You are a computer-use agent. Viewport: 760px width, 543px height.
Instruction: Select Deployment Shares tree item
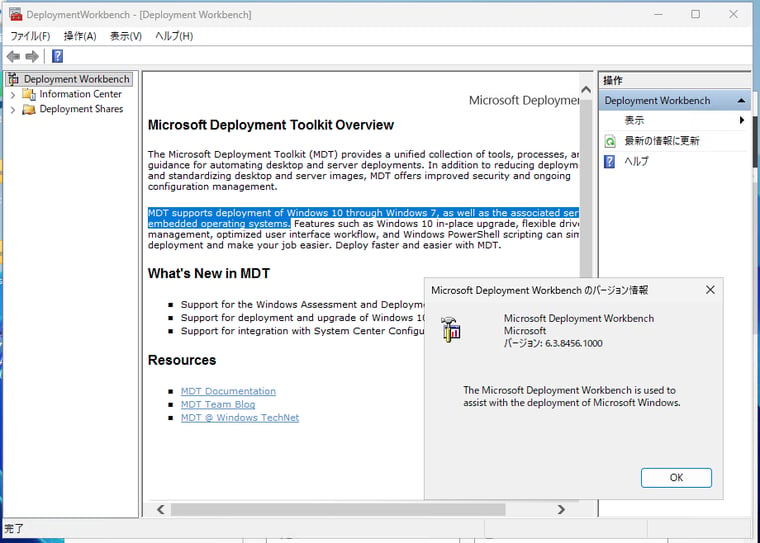(81, 109)
